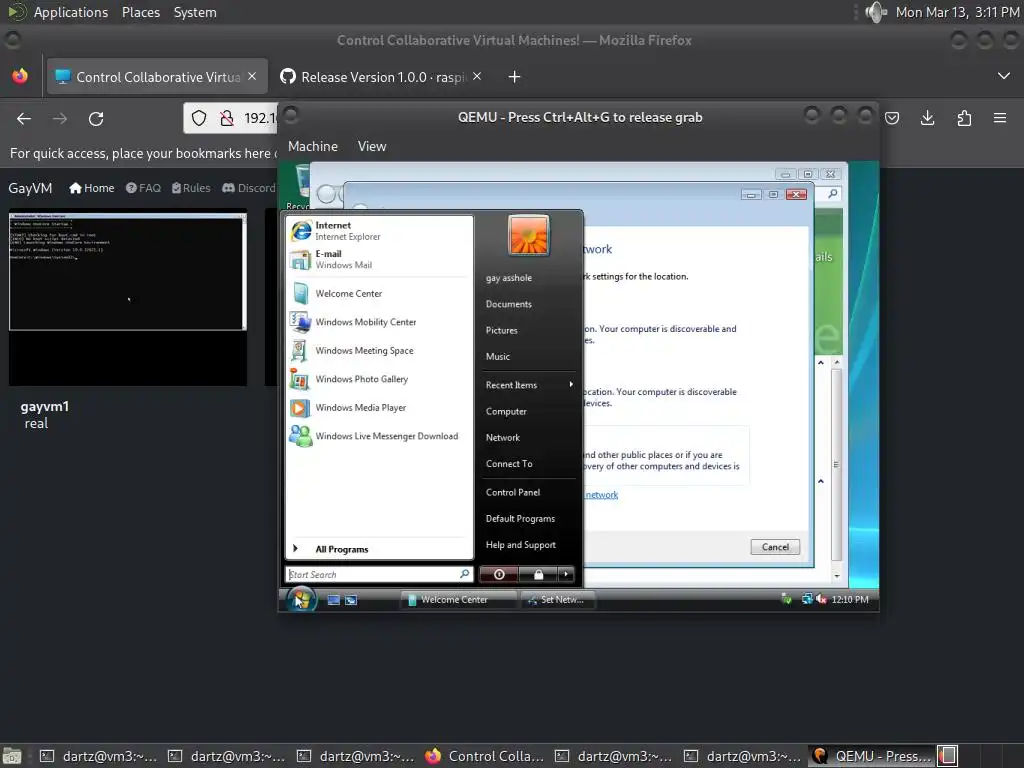This screenshot has height=768, width=1024.
Task: Open Network from the Start menu
Action: 503,438
